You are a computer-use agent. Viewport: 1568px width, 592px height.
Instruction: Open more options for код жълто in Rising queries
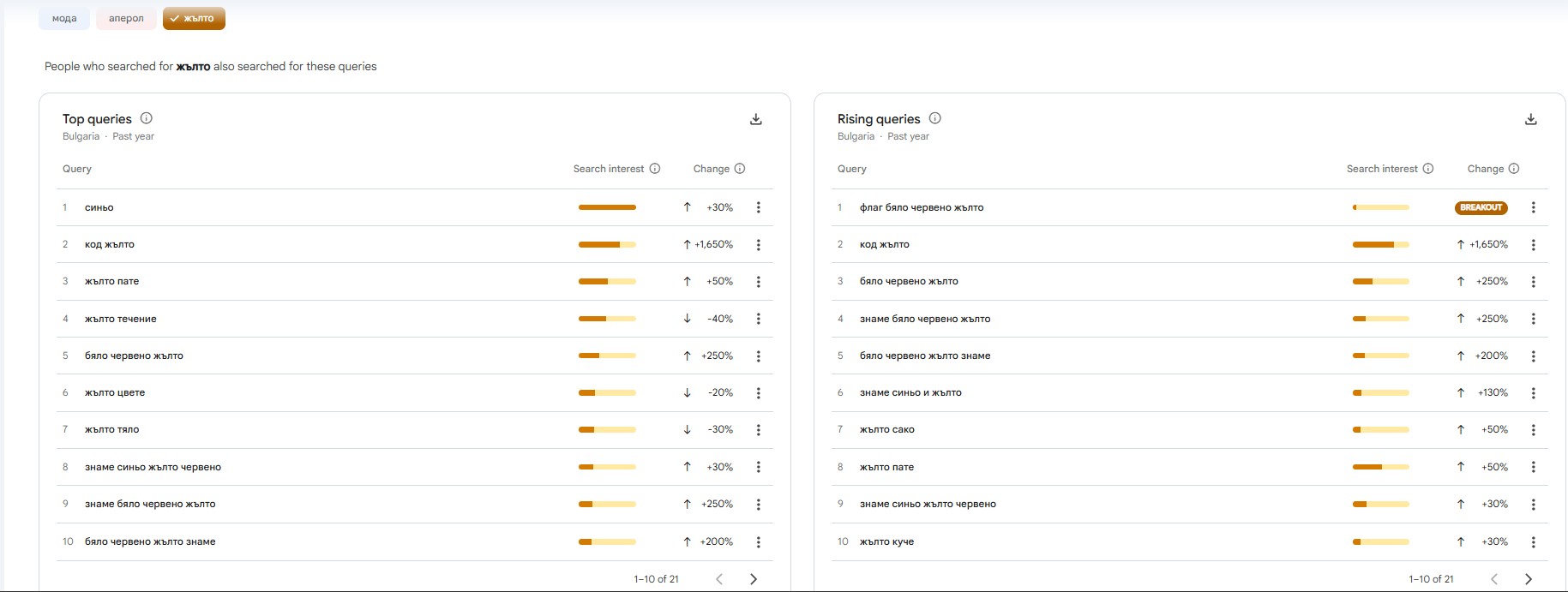click(x=1533, y=245)
